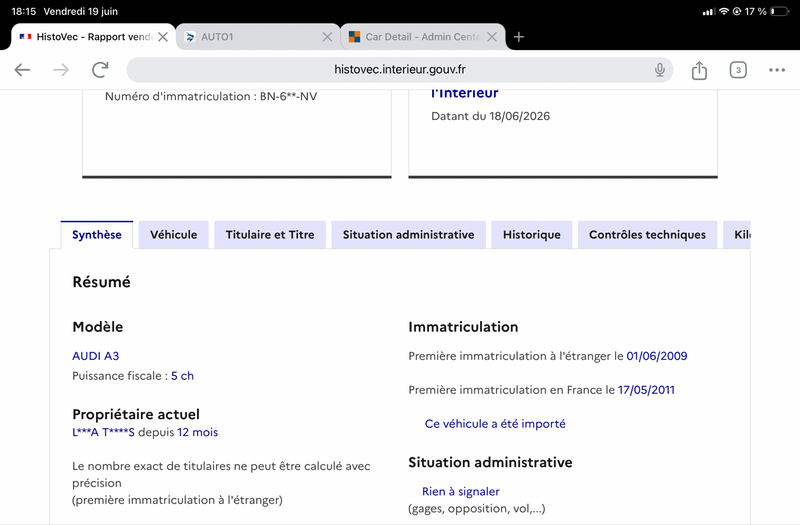The image size is (800, 525).
Task: Open the Situation administrative tab
Action: [x=409, y=235]
